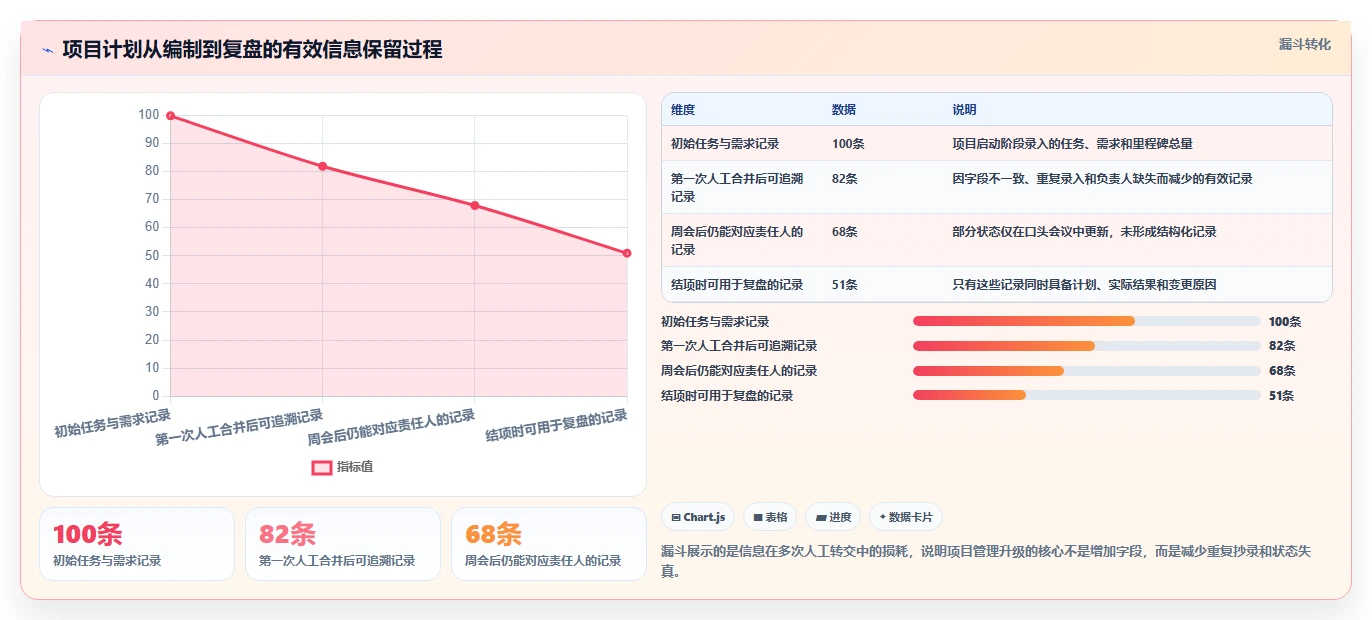Select the chart data point at 100
The width and height of the screenshot is (1372, 620).
170,116
